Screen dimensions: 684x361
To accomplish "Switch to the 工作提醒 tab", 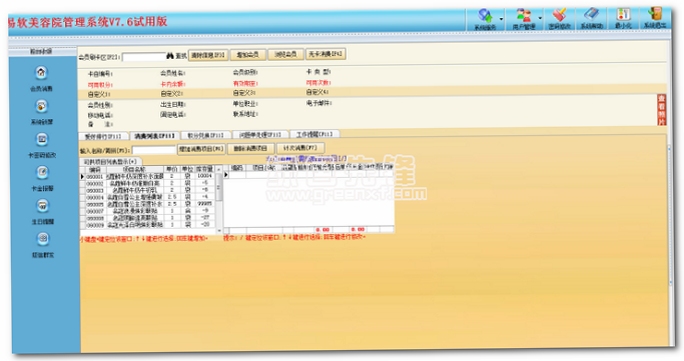I will pos(314,134).
